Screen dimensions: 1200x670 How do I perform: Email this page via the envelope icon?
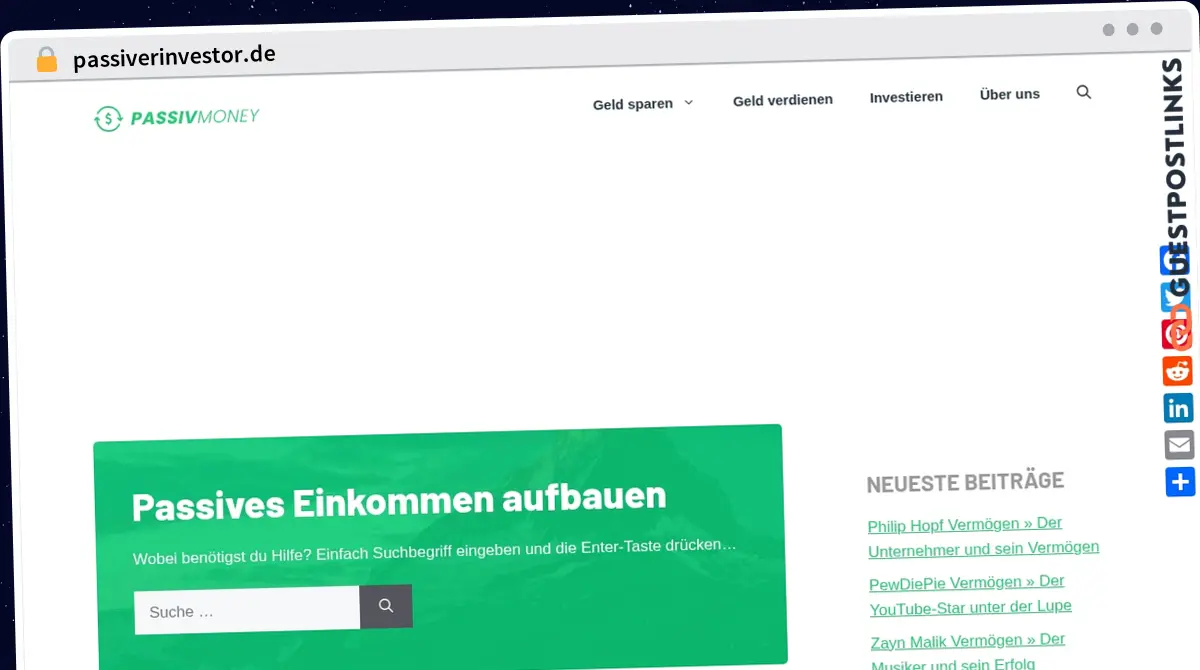[x=1178, y=445]
